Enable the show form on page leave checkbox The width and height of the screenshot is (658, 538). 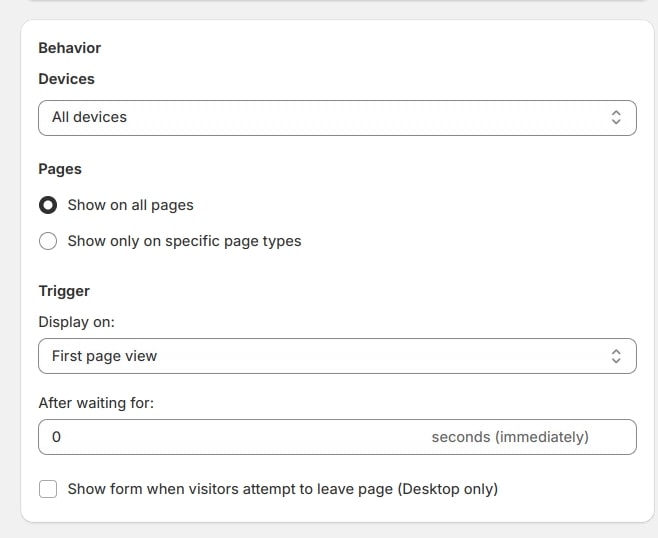tap(47, 489)
